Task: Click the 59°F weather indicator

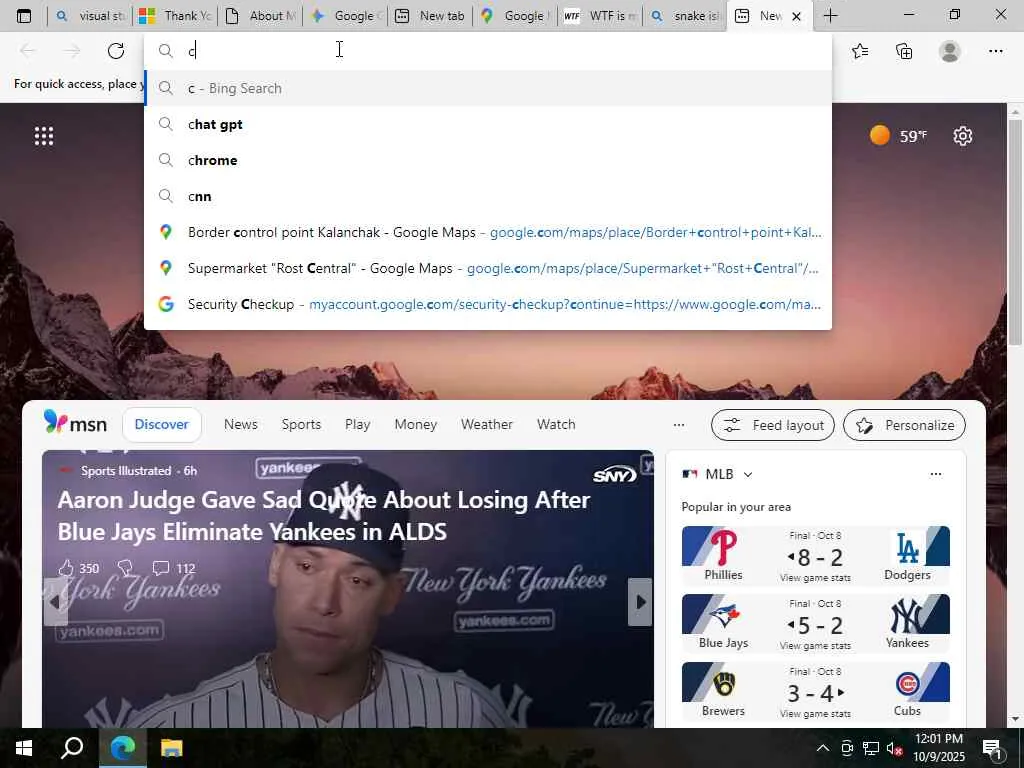Action: pos(899,136)
